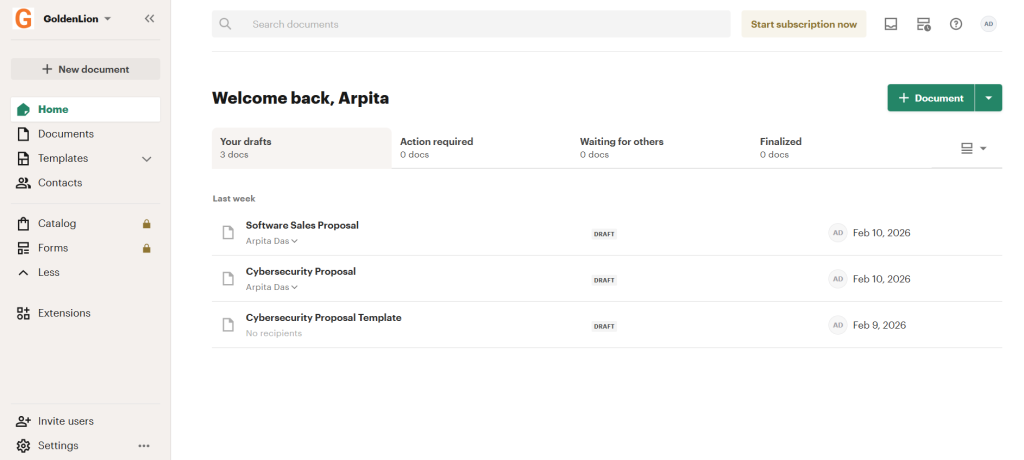1024x460 pixels.
Task: Open the Catalog section
Action: click(x=57, y=223)
